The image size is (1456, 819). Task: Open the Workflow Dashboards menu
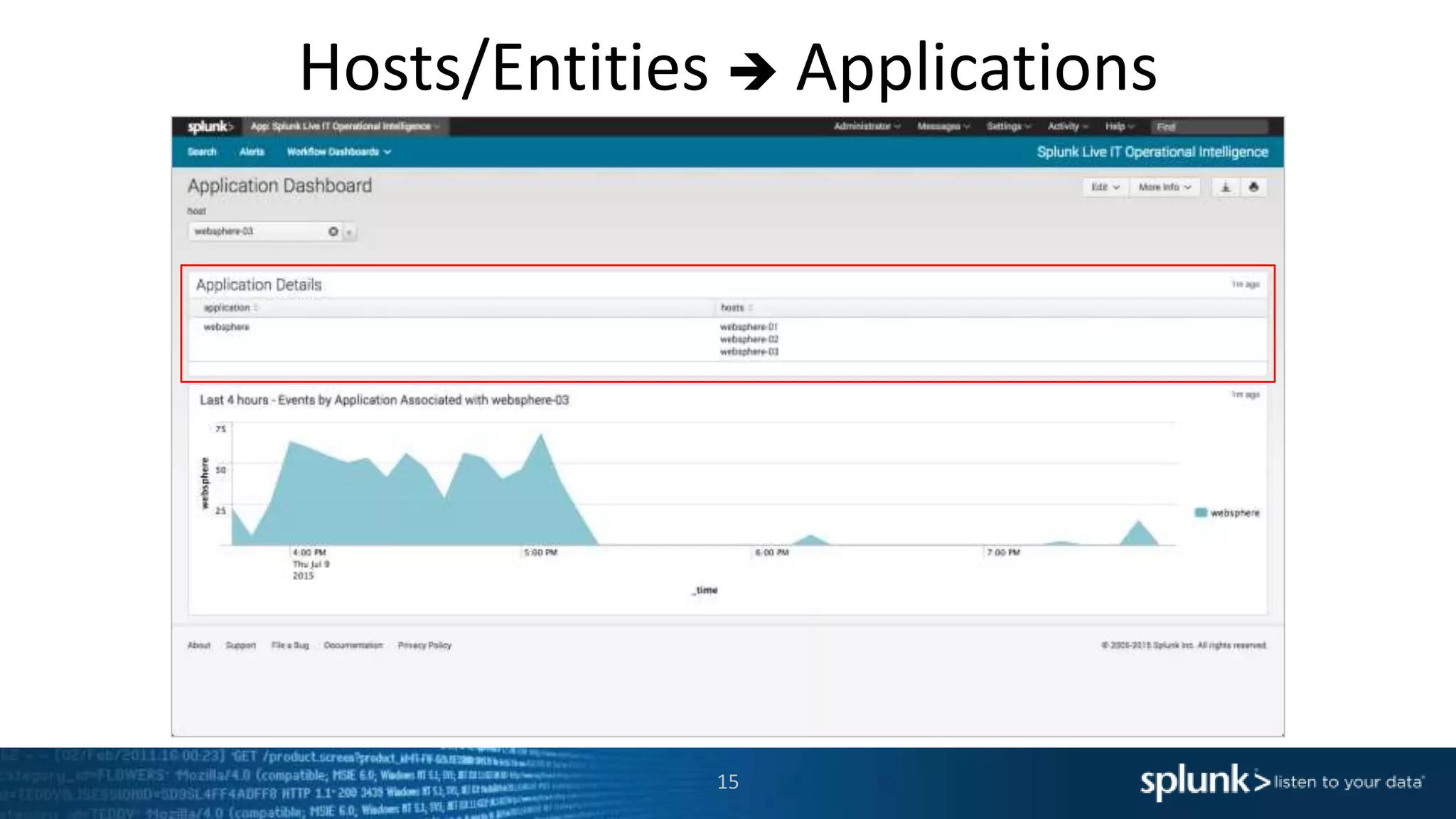click(338, 151)
